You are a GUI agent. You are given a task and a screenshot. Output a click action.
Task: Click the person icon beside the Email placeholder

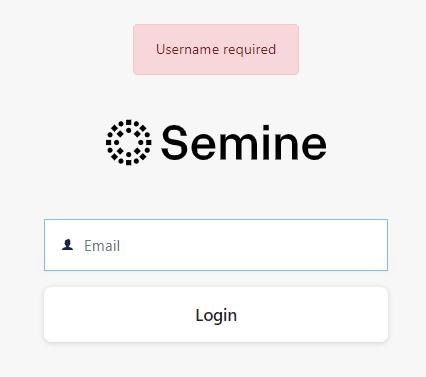click(x=68, y=245)
